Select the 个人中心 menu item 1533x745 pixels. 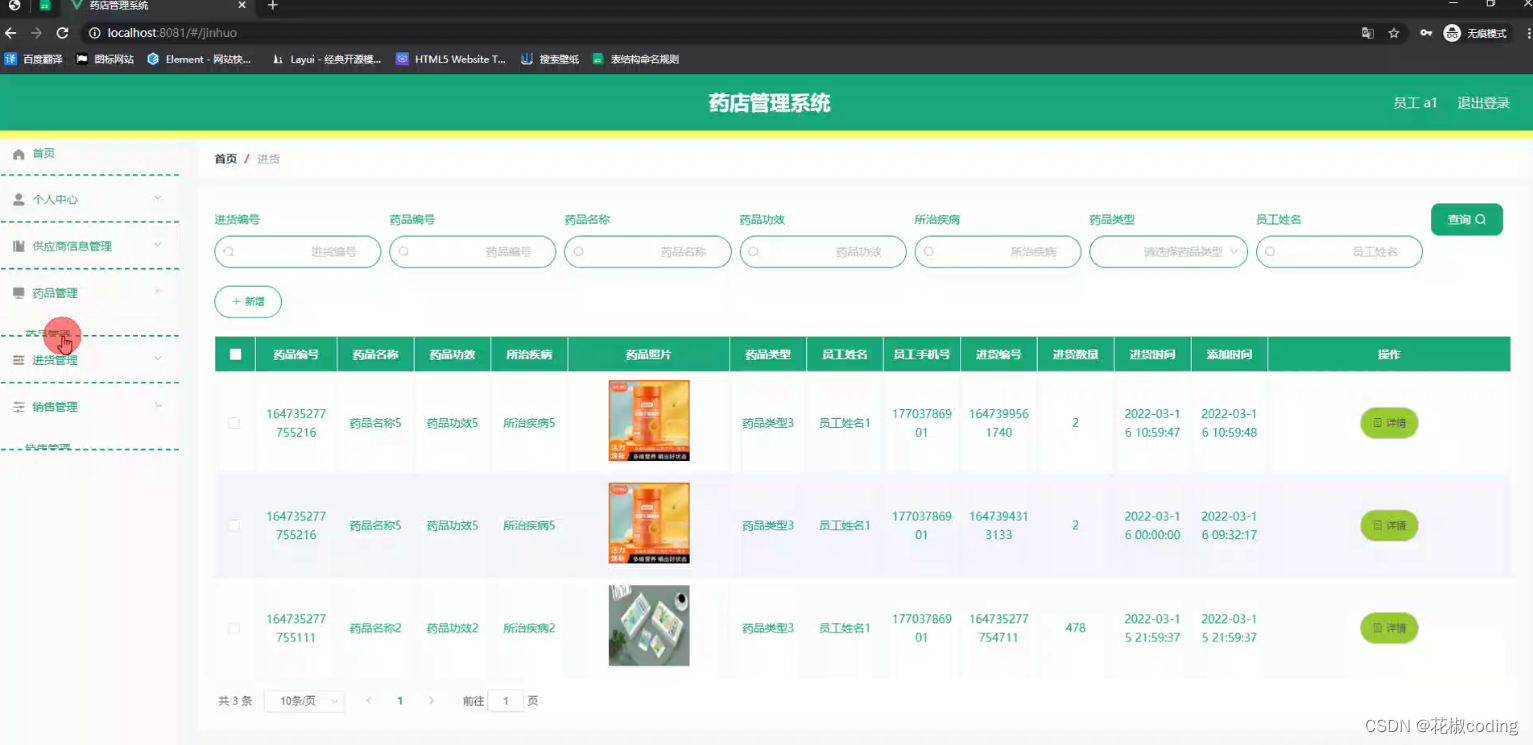click(x=89, y=200)
